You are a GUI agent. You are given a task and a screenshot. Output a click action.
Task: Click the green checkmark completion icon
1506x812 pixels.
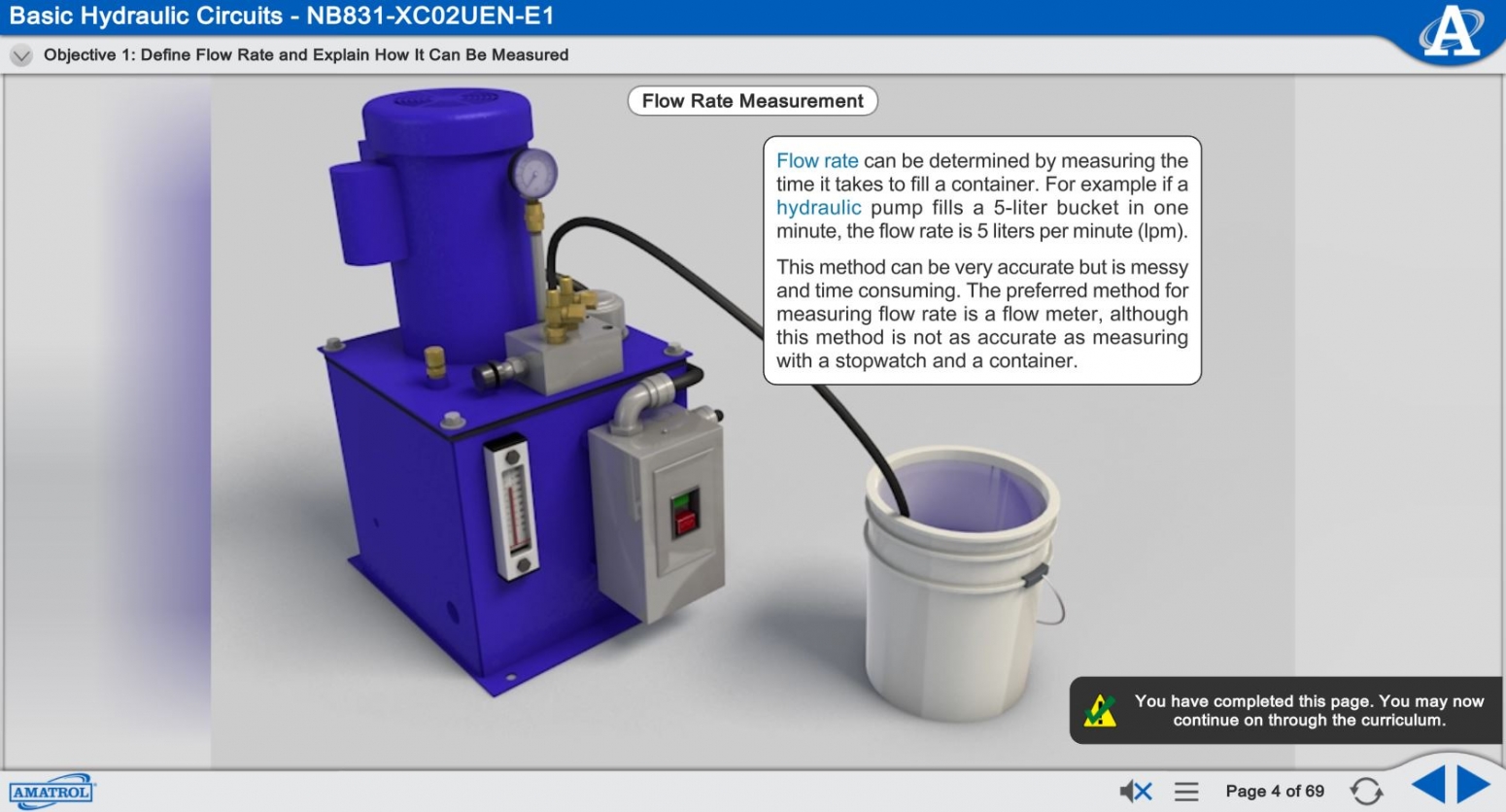point(1101,711)
